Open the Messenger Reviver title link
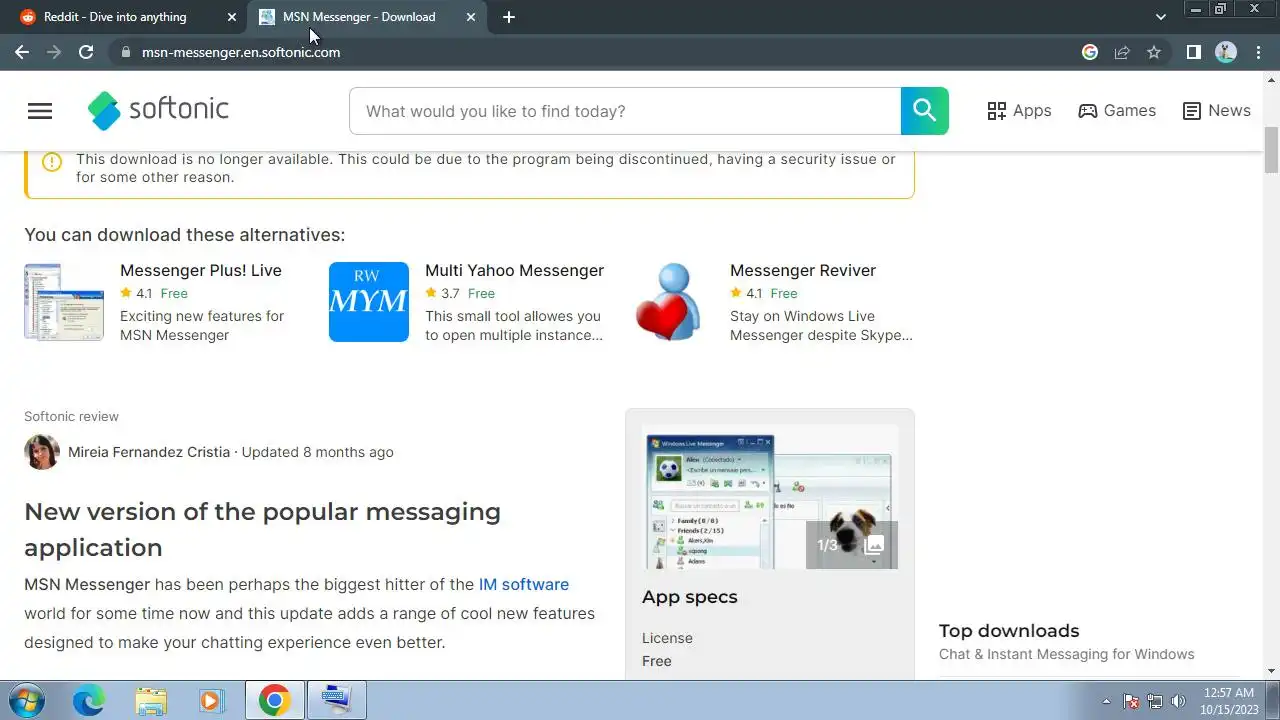The height and width of the screenshot is (720, 1280). 803,270
